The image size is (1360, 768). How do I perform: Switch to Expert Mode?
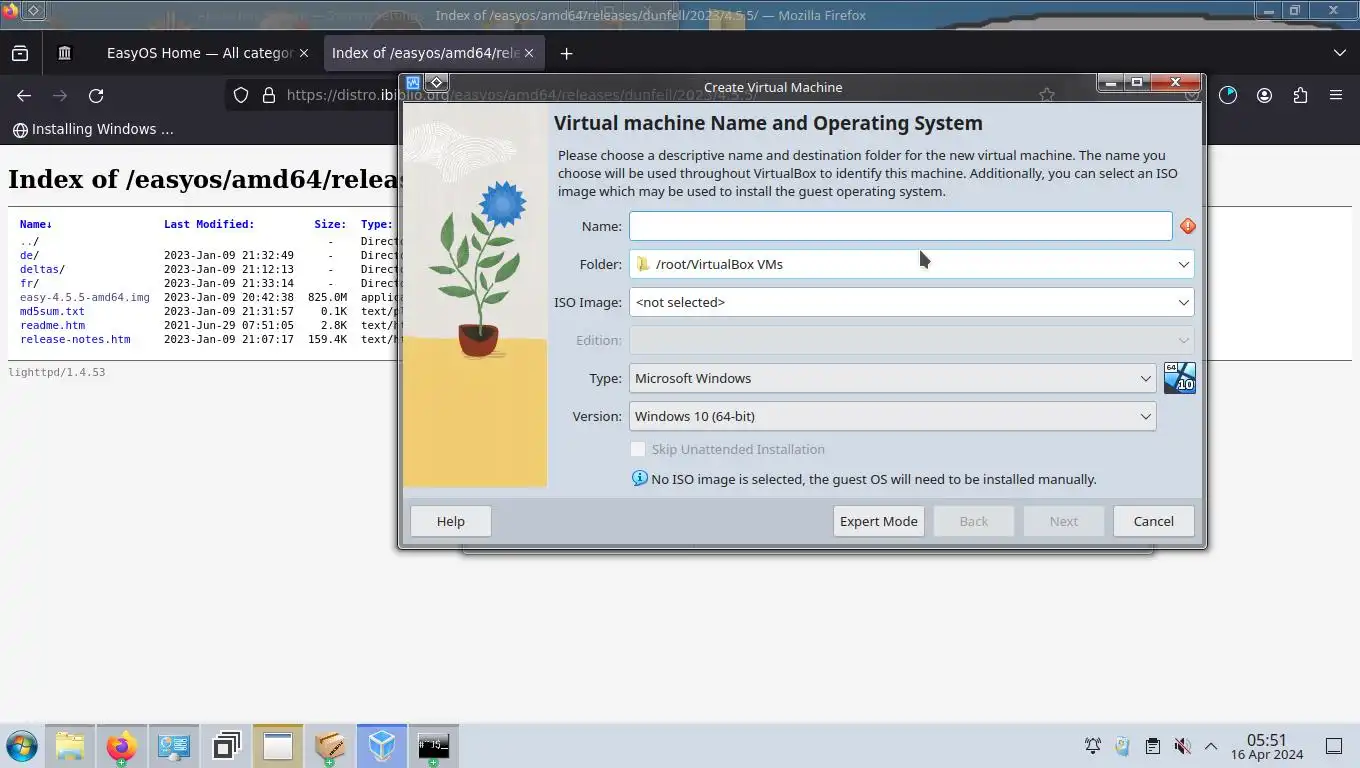[878, 521]
